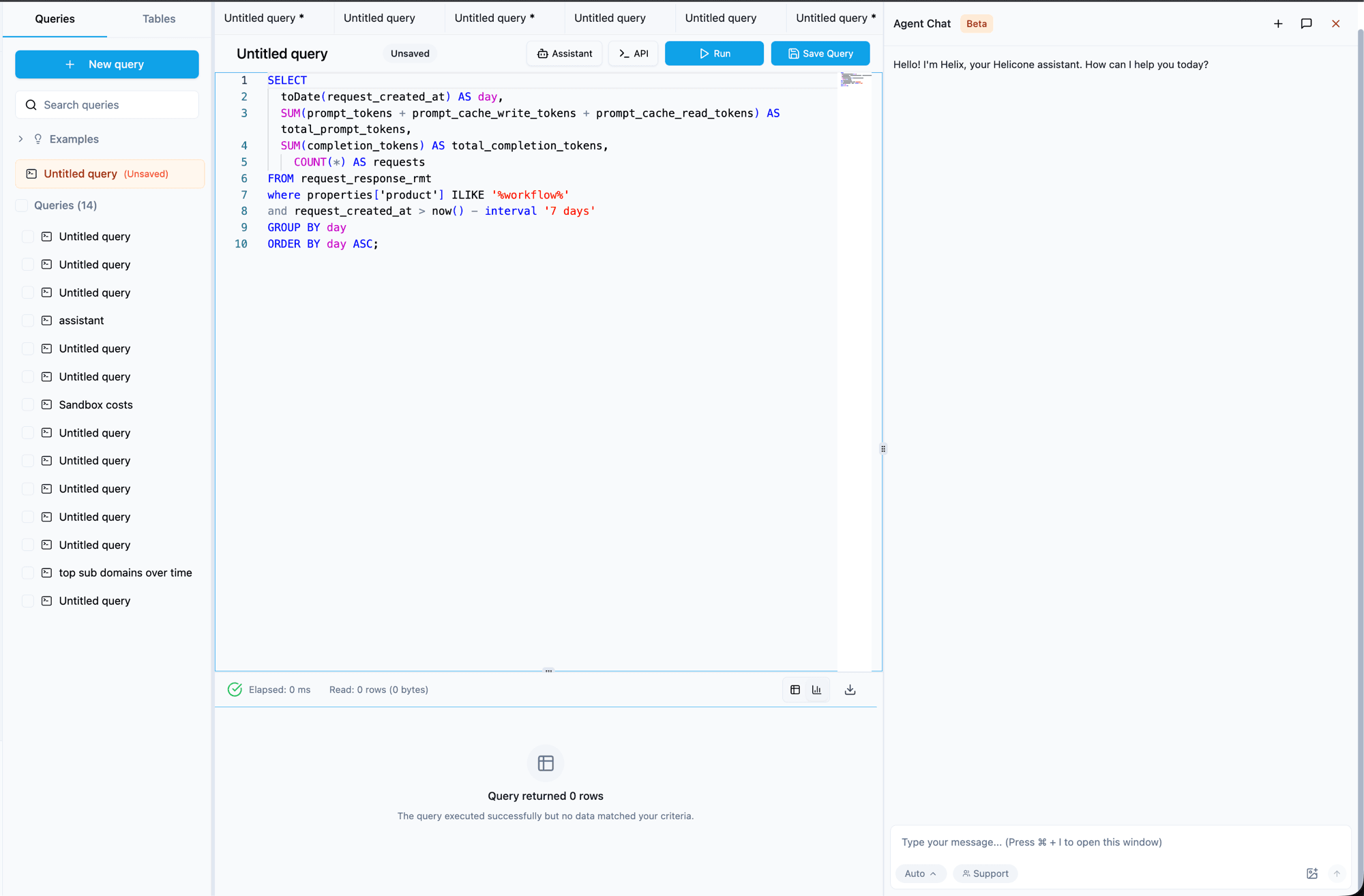Click the magnifier icon in search box

[31, 105]
